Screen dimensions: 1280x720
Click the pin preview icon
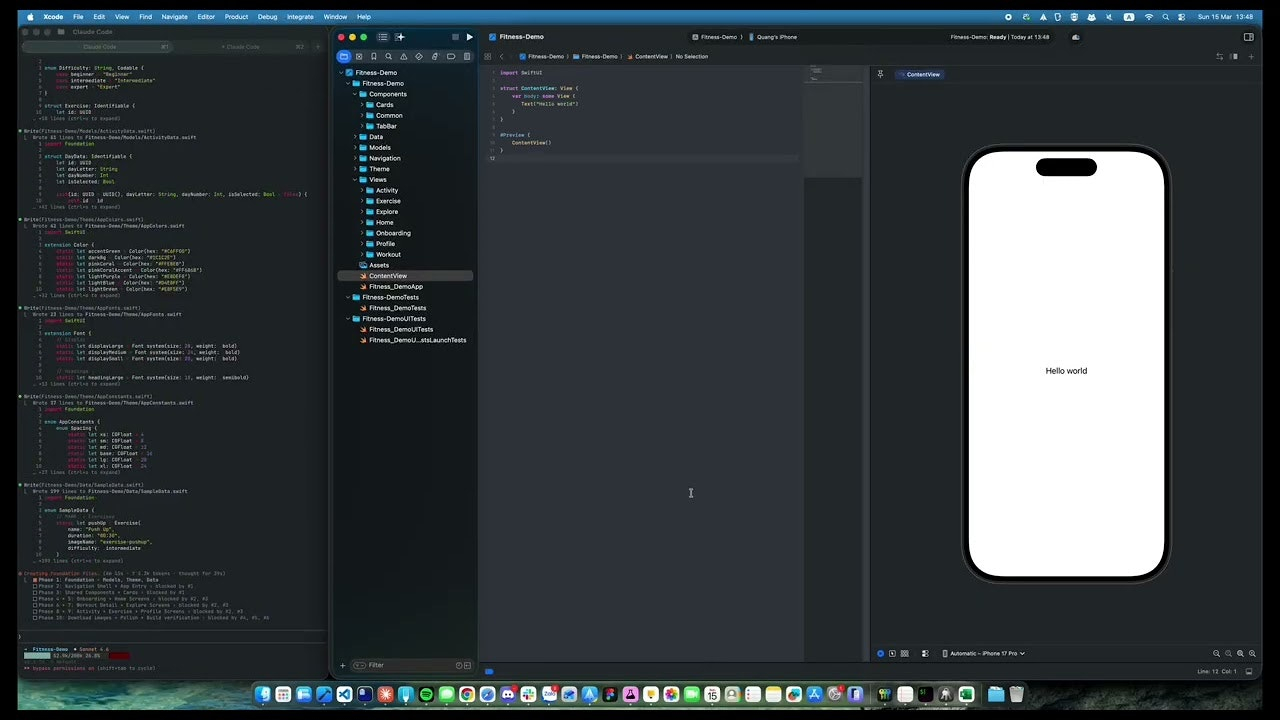tap(880, 74)
